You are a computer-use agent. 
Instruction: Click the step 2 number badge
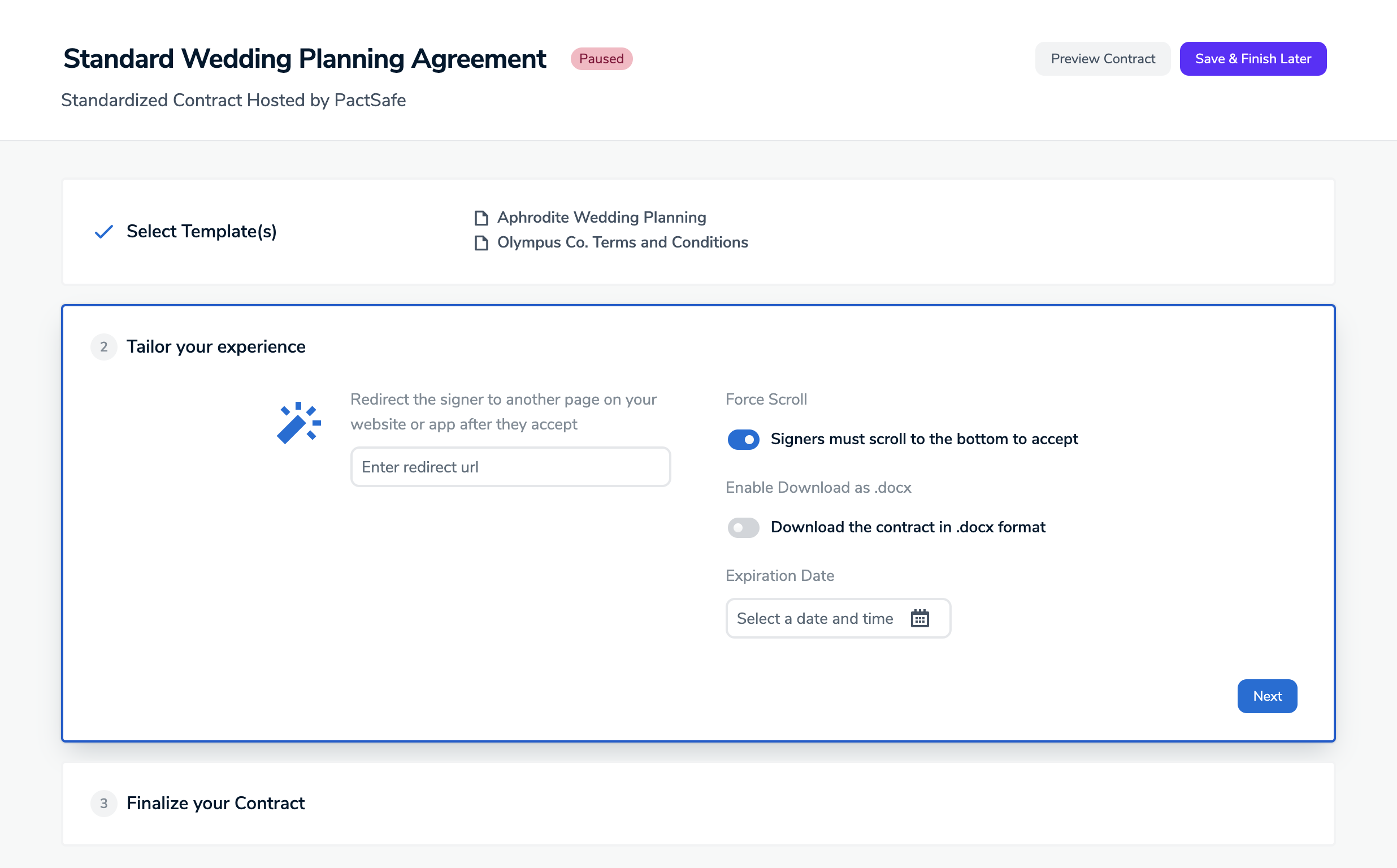tap(104, 347)
